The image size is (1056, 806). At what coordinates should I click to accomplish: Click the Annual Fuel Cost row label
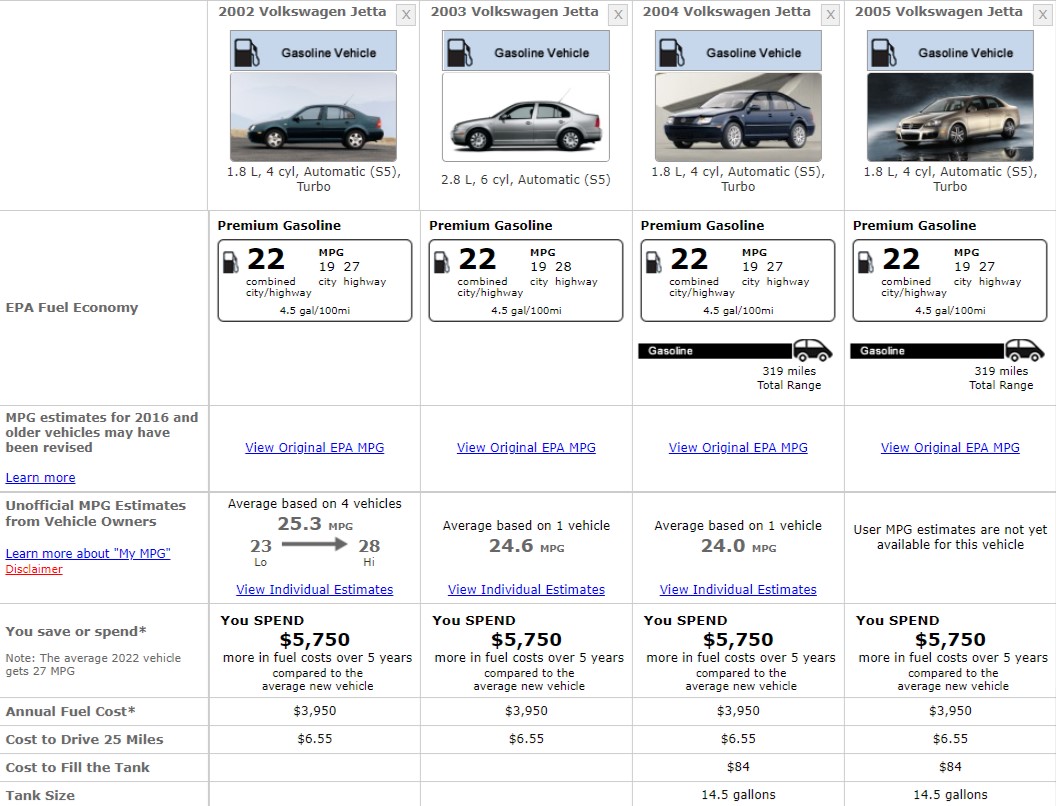(x=70, y=712)
